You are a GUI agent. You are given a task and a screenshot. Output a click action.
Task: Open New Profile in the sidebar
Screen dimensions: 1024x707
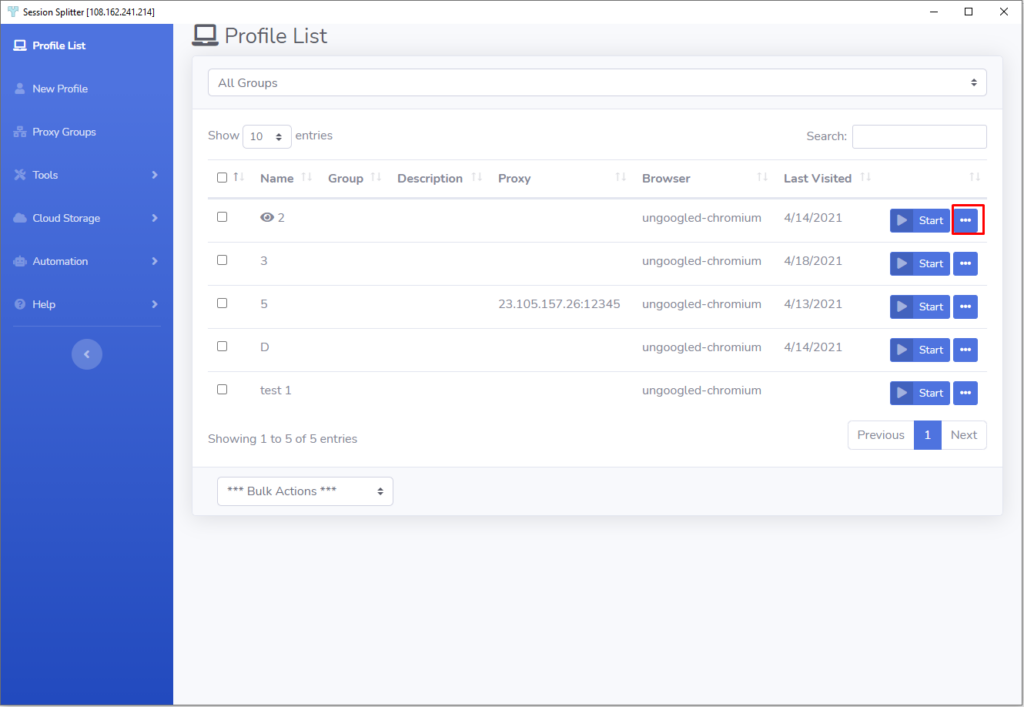[51, 89]
